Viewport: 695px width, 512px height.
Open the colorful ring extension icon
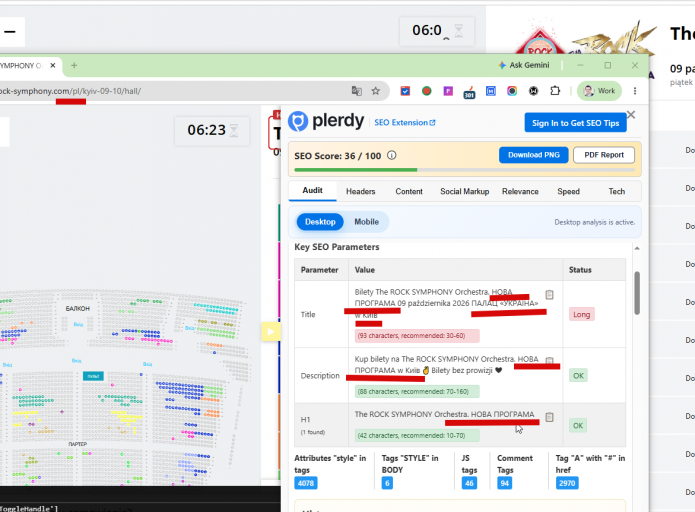point(512,91)
